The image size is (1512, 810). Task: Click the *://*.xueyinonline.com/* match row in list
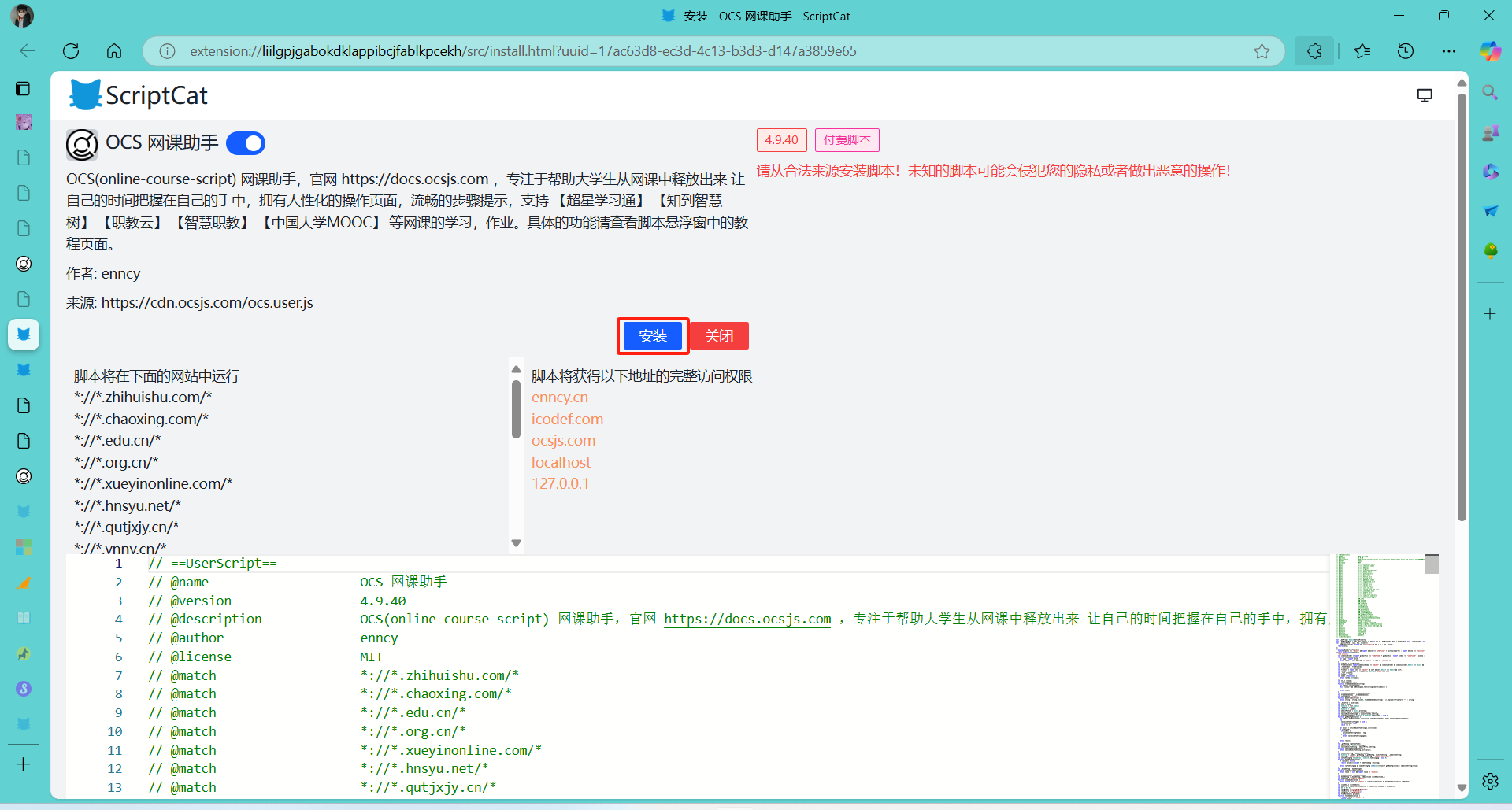coord(153,483)
